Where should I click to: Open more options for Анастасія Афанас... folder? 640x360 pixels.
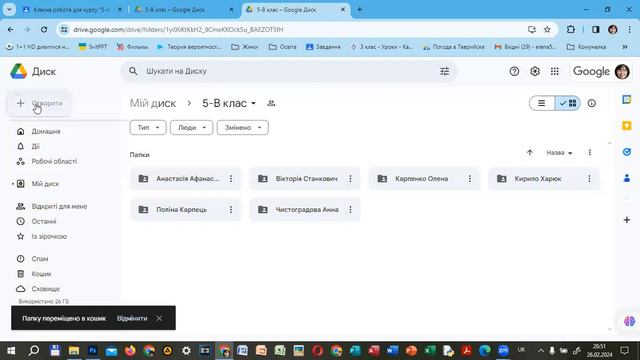[231, 179]
